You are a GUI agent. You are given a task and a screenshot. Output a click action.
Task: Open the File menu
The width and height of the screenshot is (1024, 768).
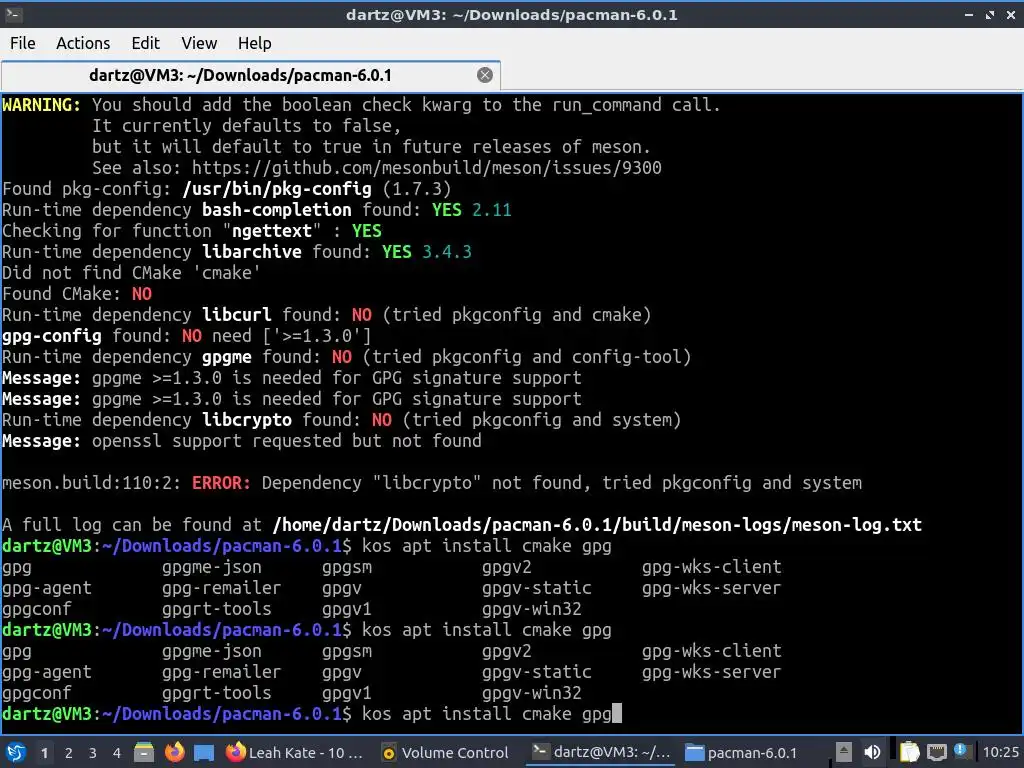(22, 43)
